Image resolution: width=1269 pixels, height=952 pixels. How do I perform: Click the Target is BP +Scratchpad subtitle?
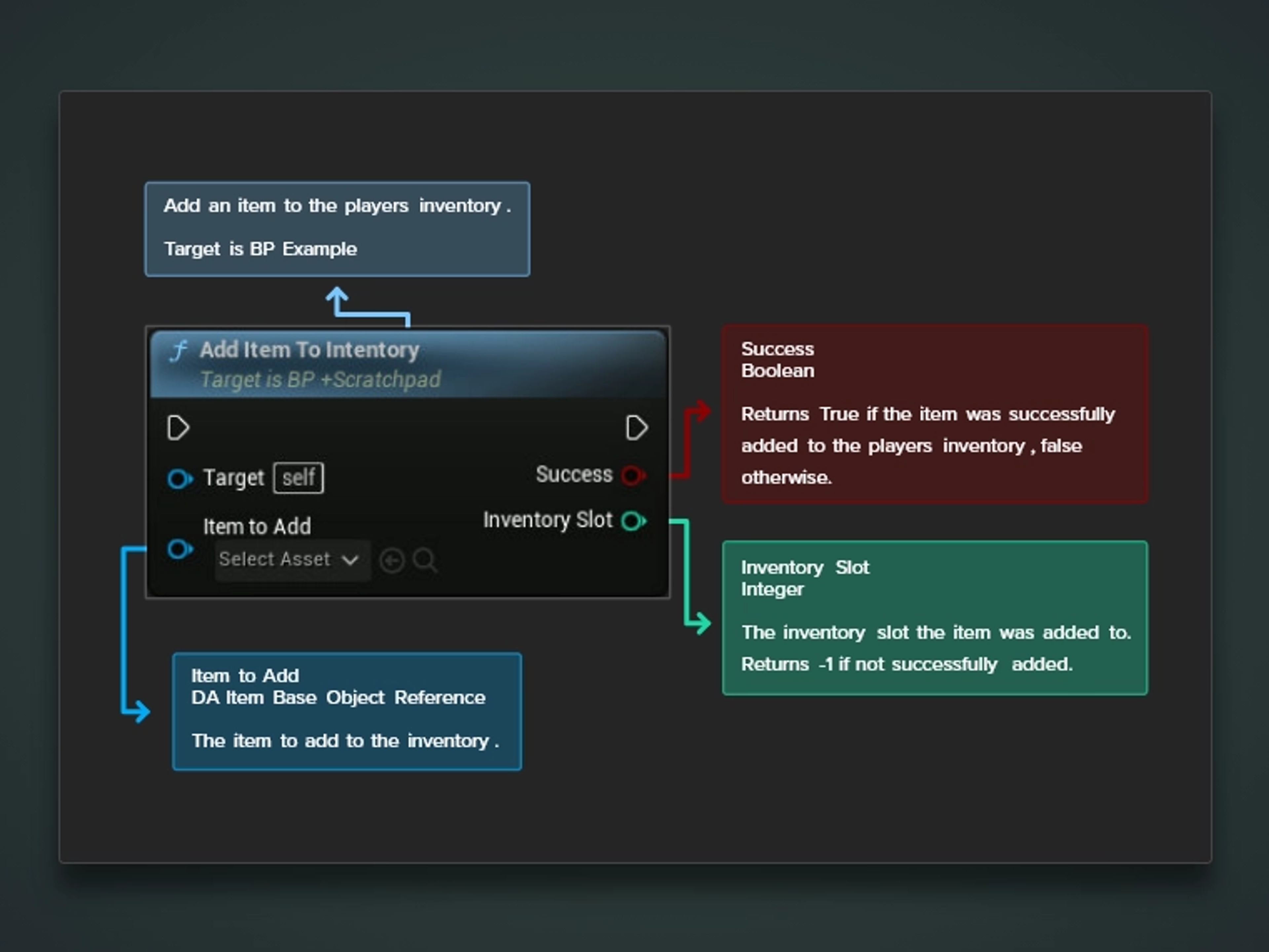(321, 380)
